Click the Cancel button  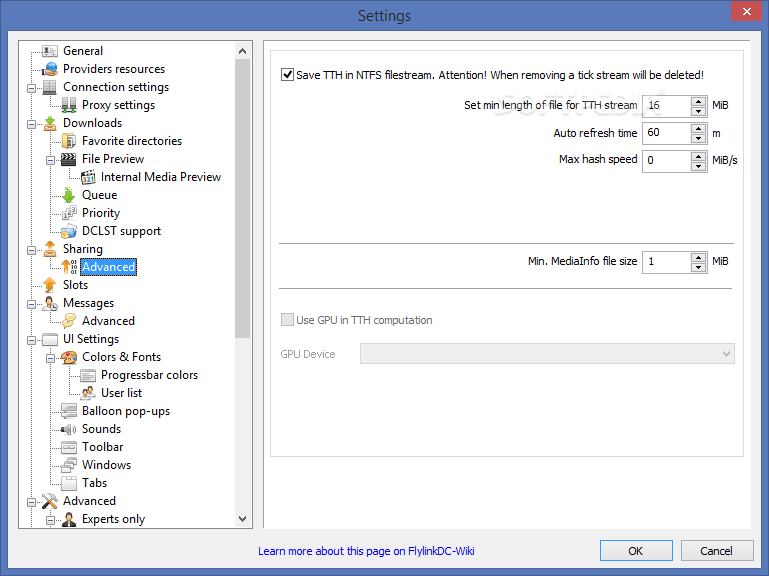(717, 550)
